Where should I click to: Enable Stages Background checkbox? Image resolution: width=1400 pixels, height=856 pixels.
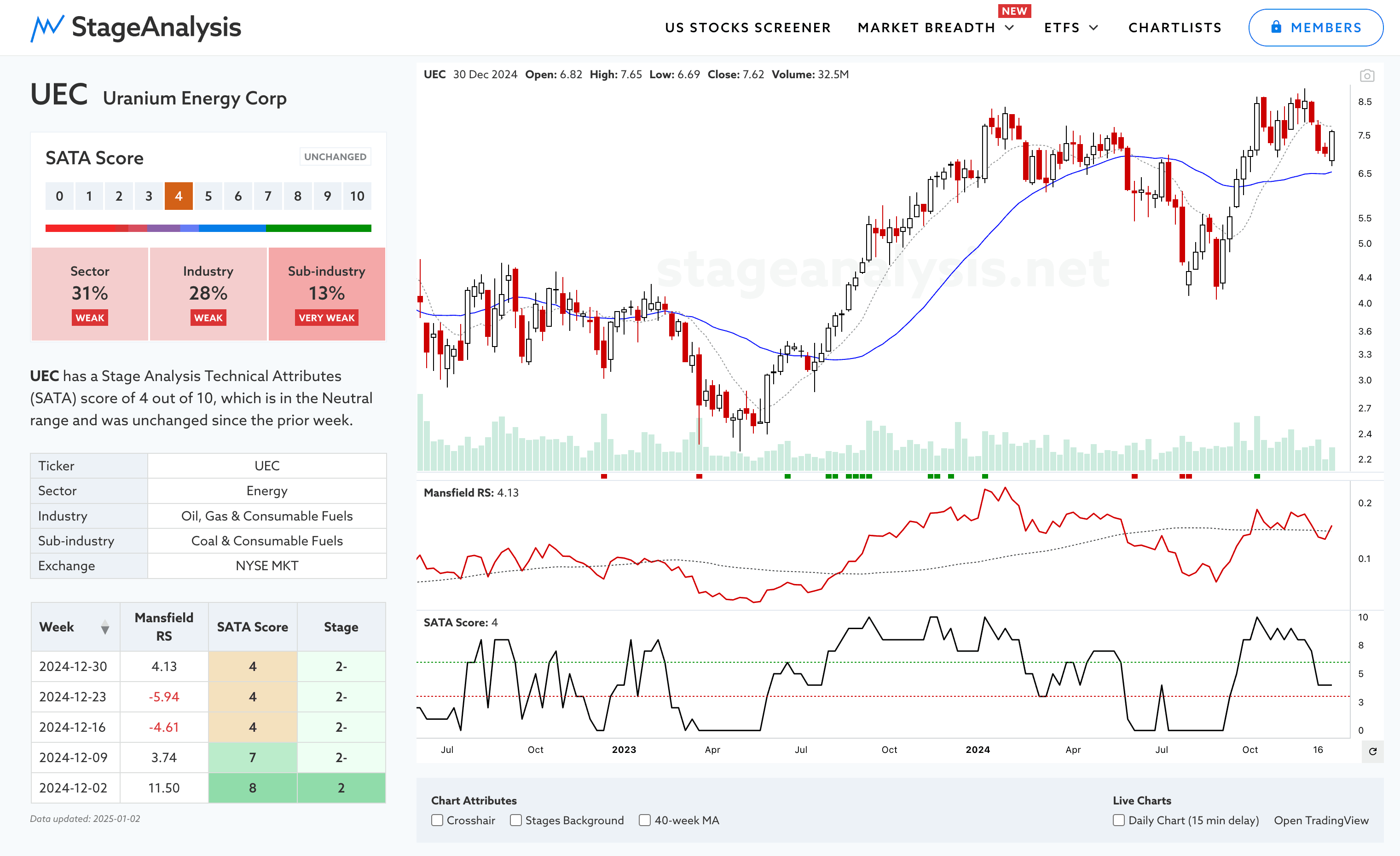click(515, 820)
